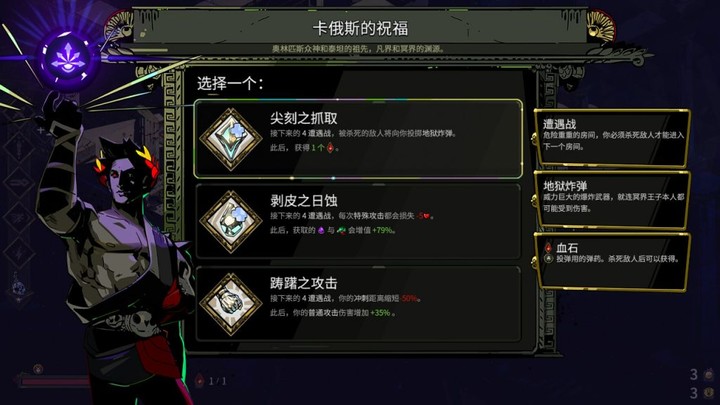Click the glowing purple Chaos orb symbol
Viewport: 720px width, 405px height.
(68, 59)
